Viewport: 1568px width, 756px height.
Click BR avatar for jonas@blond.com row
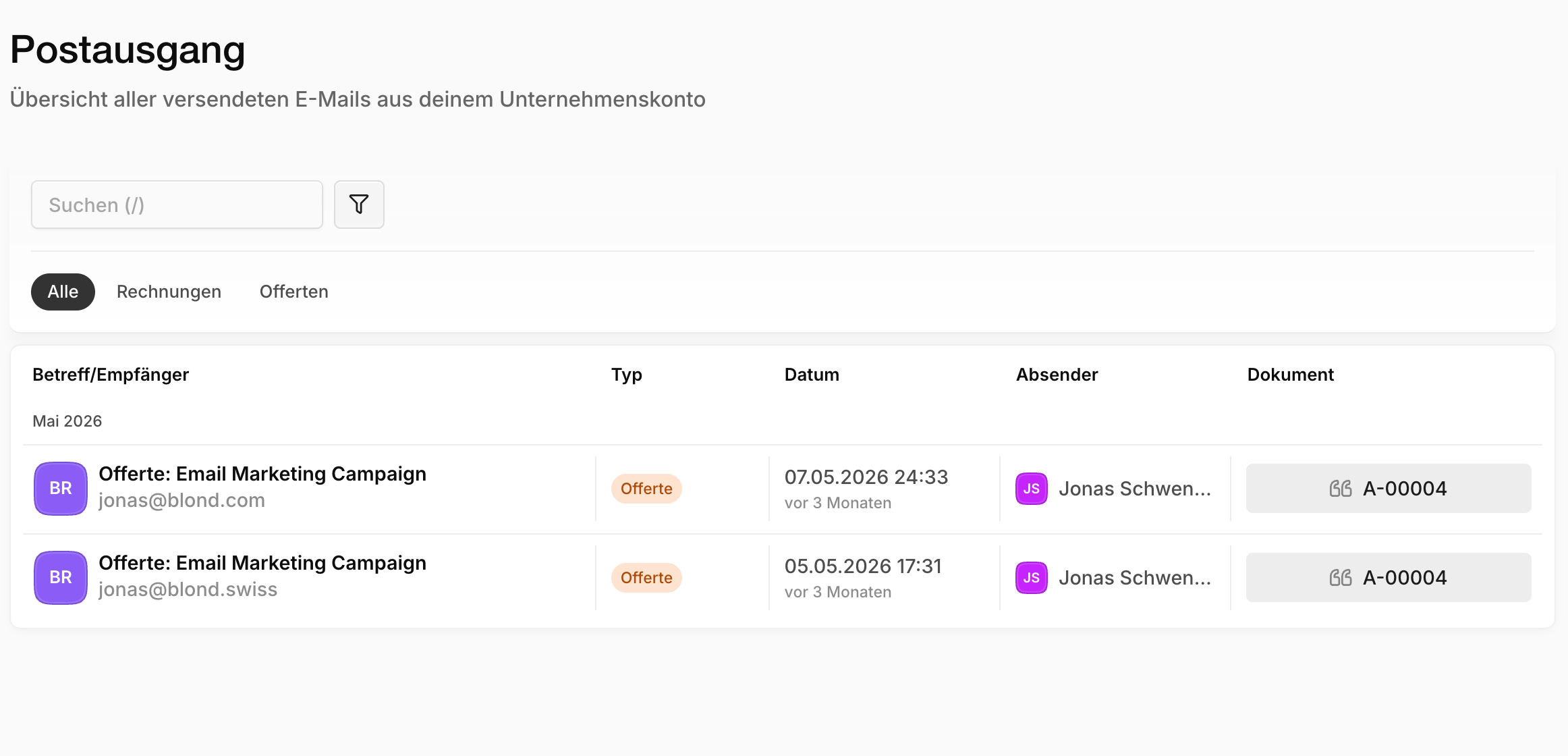(61, 489)
